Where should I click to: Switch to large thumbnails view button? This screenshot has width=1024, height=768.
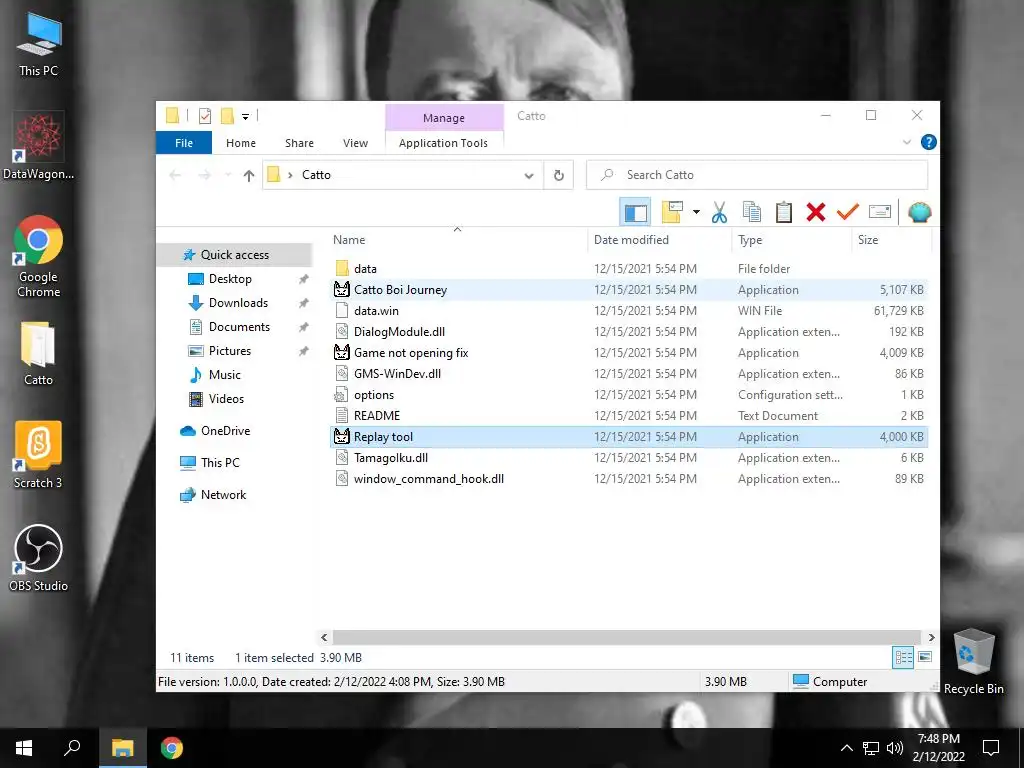(x=925, y=657)
